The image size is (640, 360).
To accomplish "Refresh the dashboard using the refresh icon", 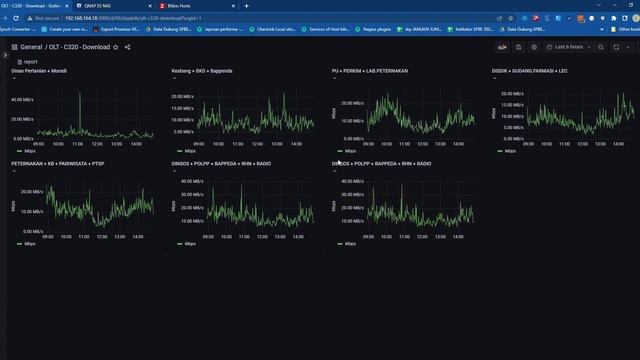I will (616, 47).
